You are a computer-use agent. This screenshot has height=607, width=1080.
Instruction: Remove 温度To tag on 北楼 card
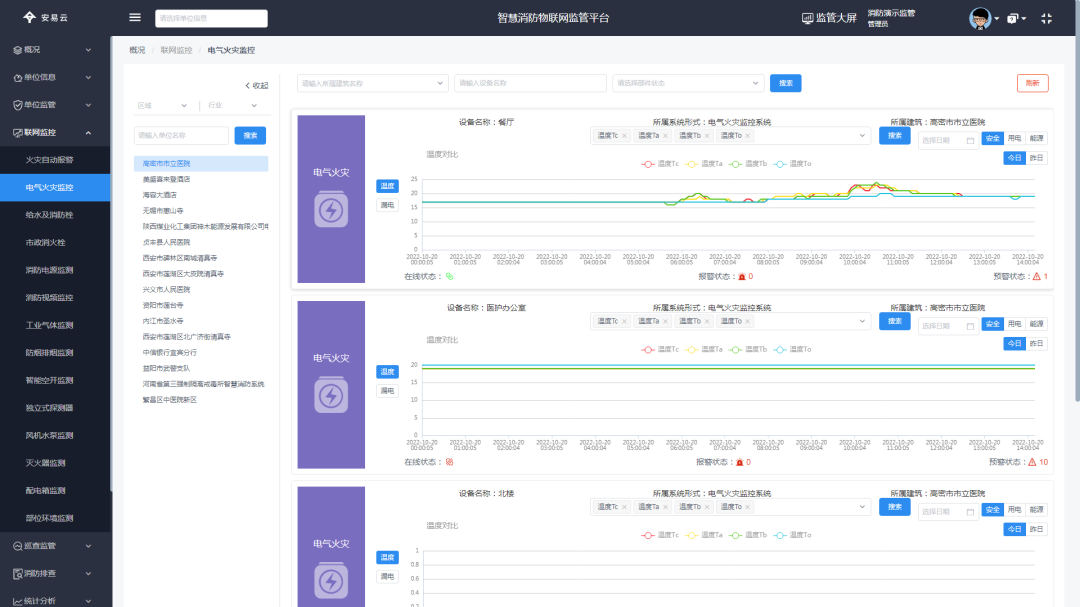coord(747,507)
